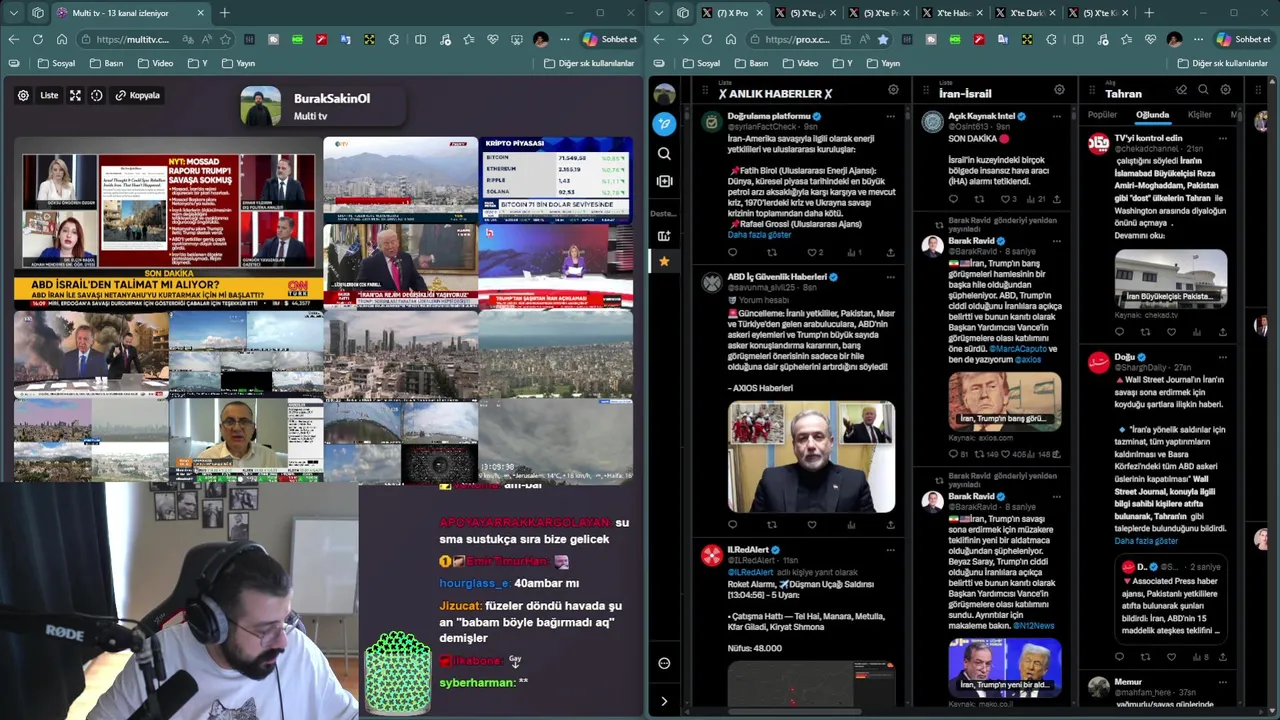Image resolution: width=1280 pixels, height=720 pixels.
Task: Open 'Diğer sık kullanılanlar' in right browser
Action: pyautogui.click(x=1223, y=63)
